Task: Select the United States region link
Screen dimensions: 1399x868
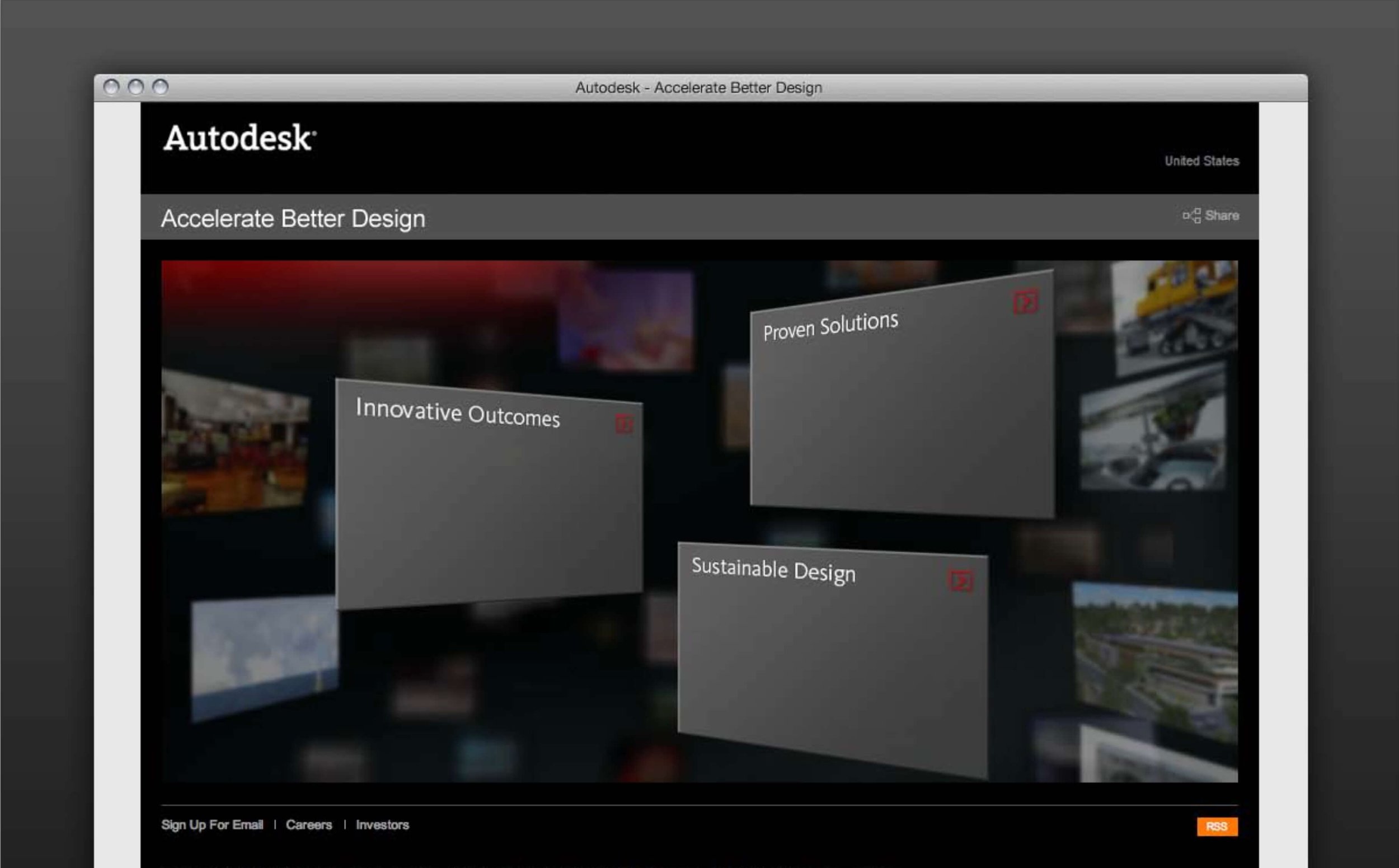Action: (x=1201, y=161)
